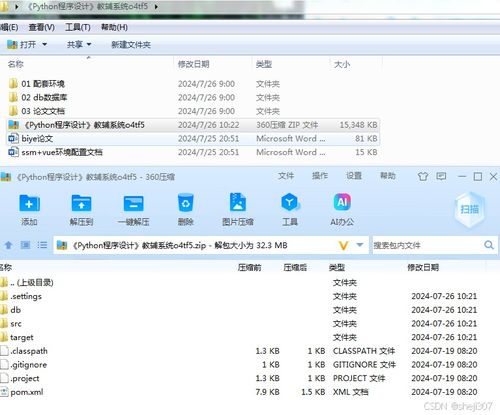Screen dimensions: 500x415
Task: Click the 添加 (Add) icon in 360压缩
Action: (29, 203)
